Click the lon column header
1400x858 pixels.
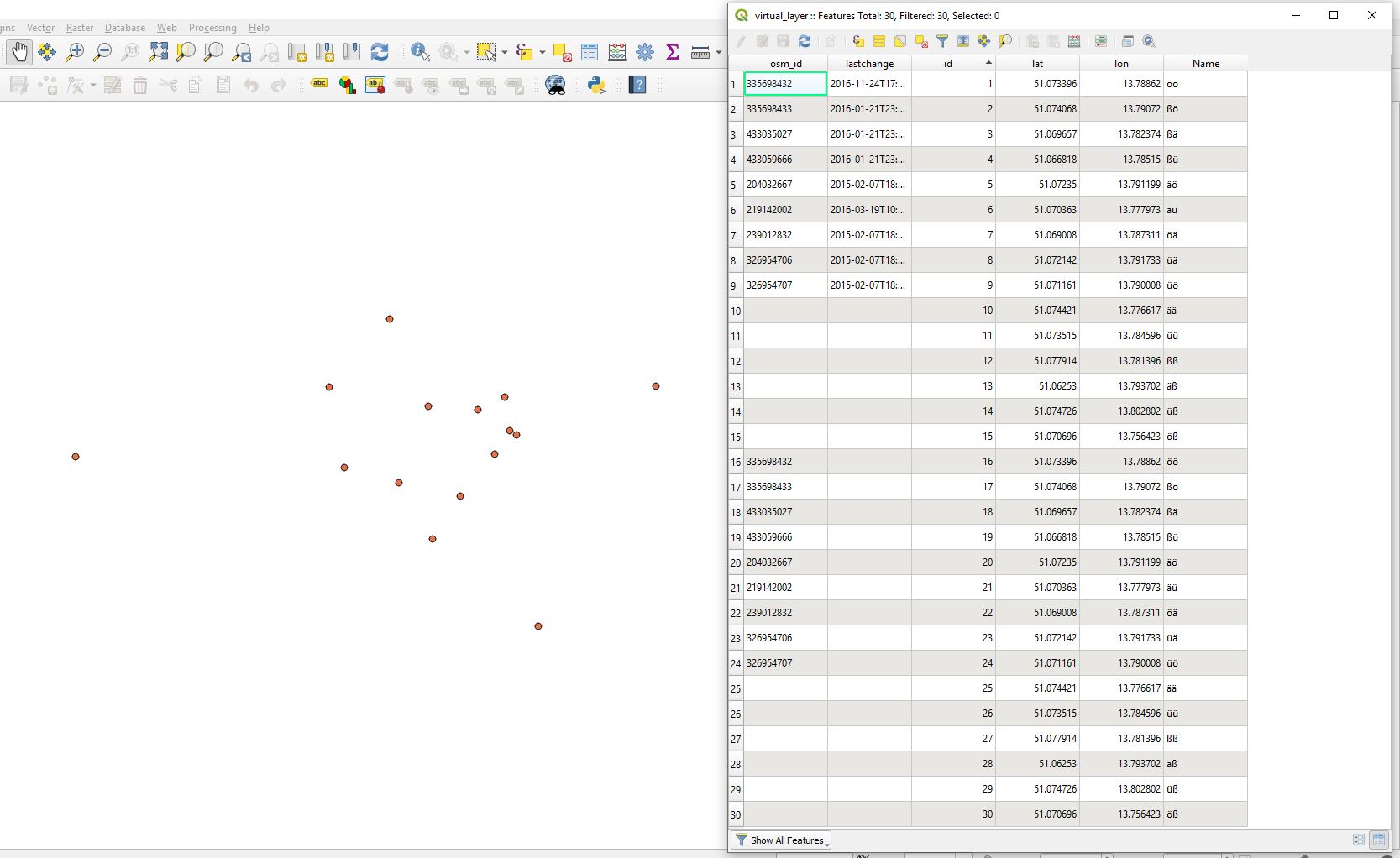click(x=1121, y=64)
